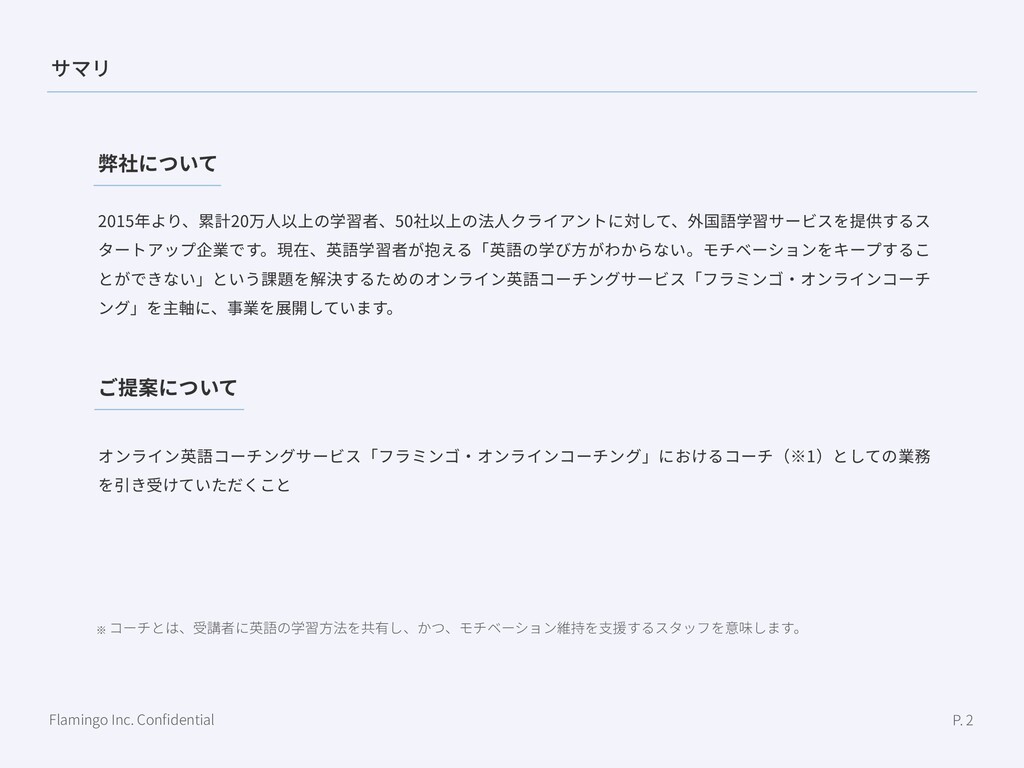Click the line を引き受けていただくこと
Viewport: 1024px width, 768px height.
click(194, 485)
